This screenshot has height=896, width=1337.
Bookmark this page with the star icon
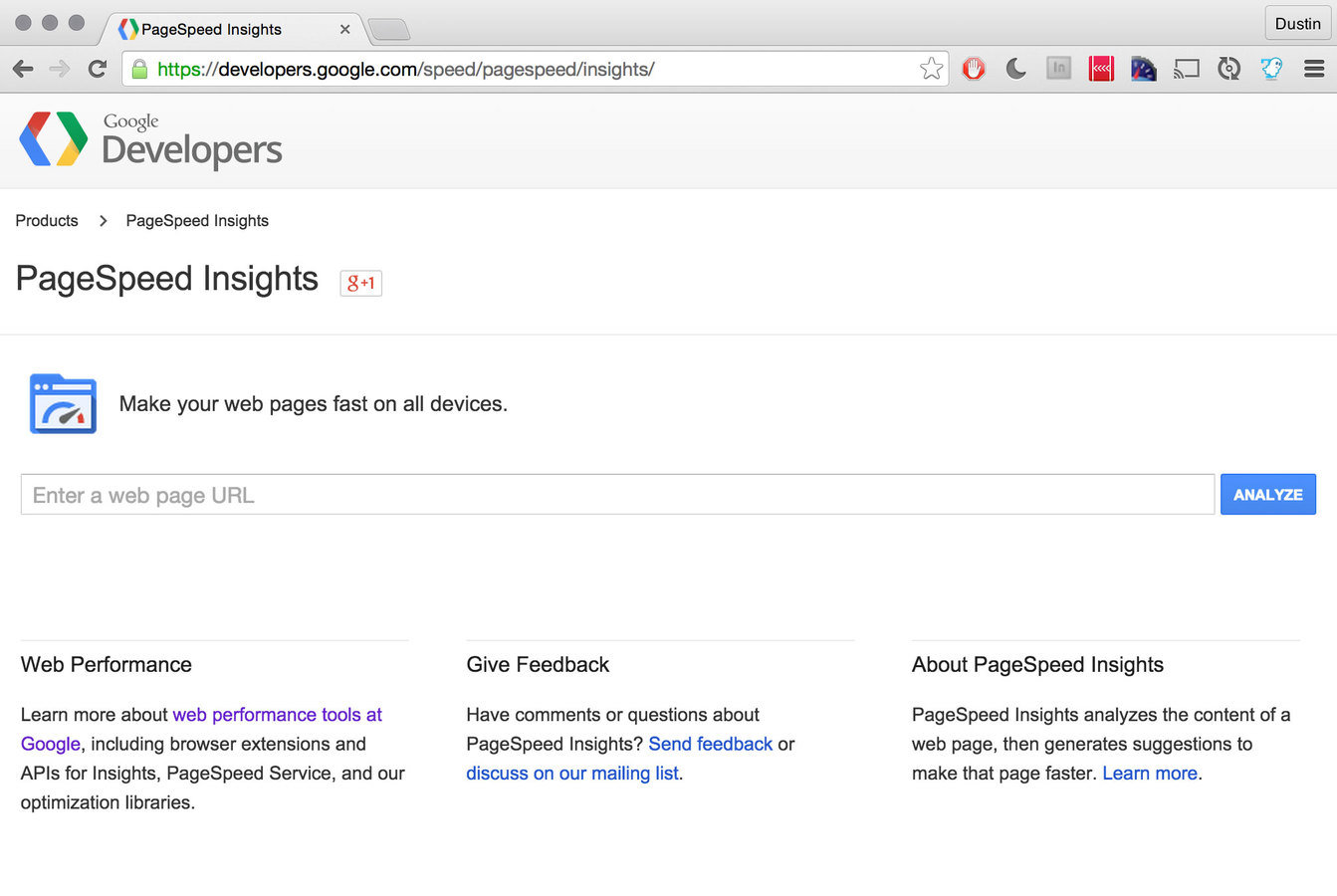pos(931,69)
